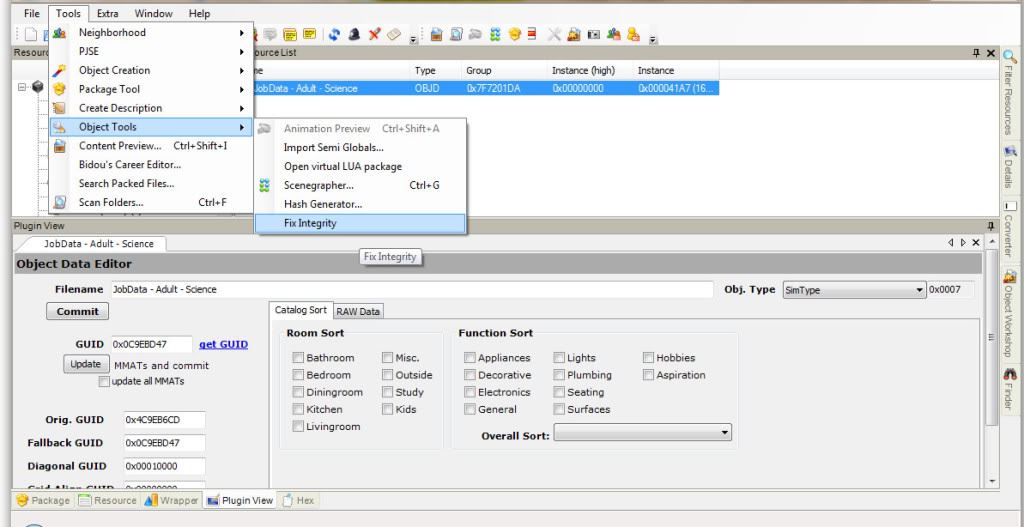Open the Filter Resources side panel

tap(1010, 93)
